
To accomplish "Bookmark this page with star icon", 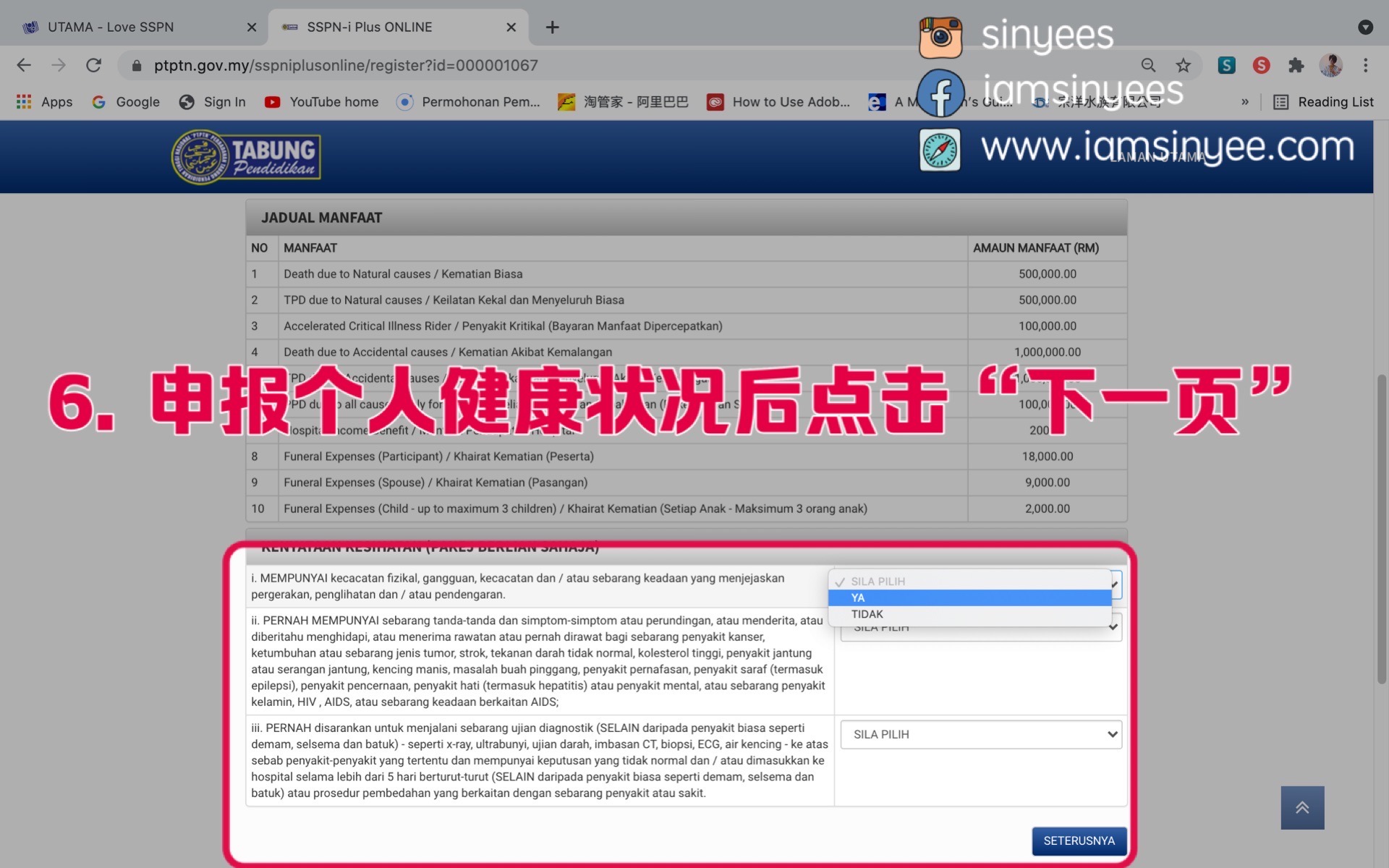I will click(x=1183, y=65).
